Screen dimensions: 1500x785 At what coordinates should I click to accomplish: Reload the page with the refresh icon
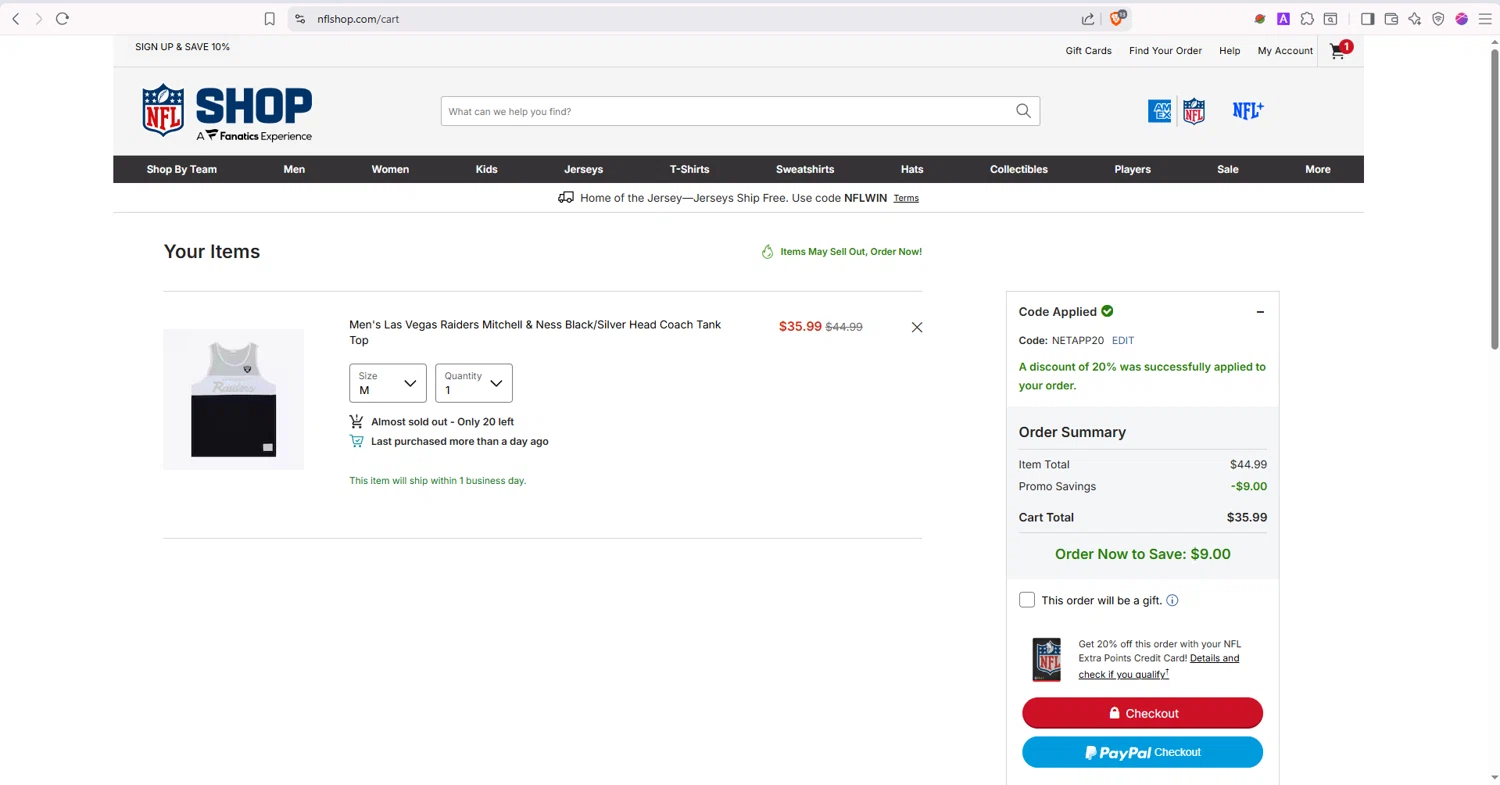coord(62,19)
